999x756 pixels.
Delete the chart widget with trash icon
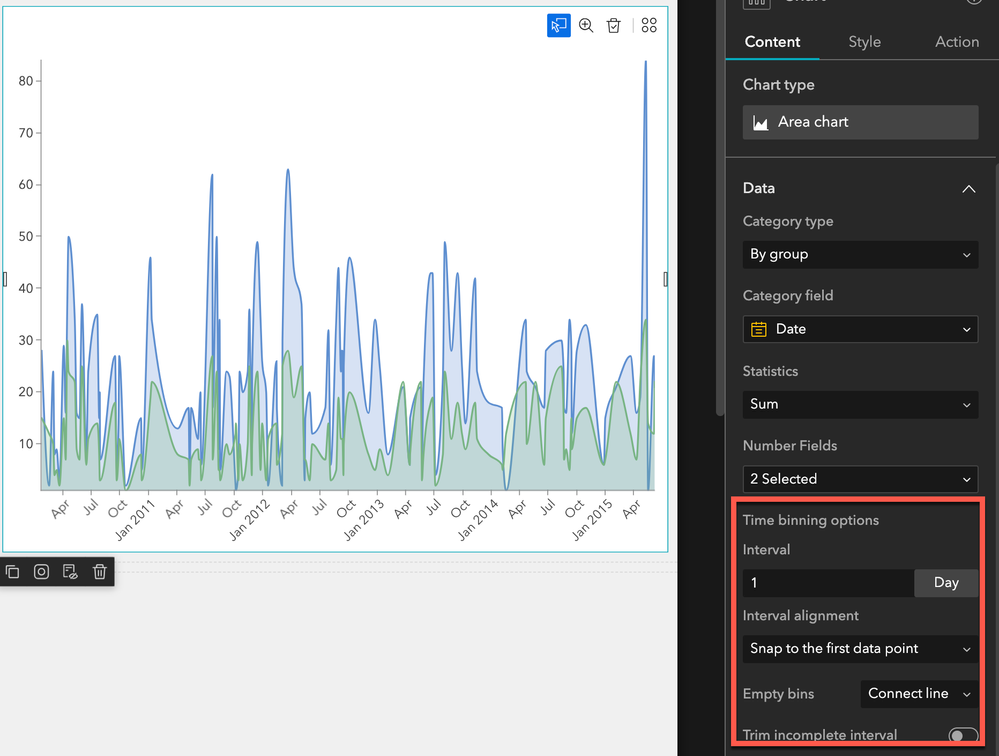(x=99, y=572)
